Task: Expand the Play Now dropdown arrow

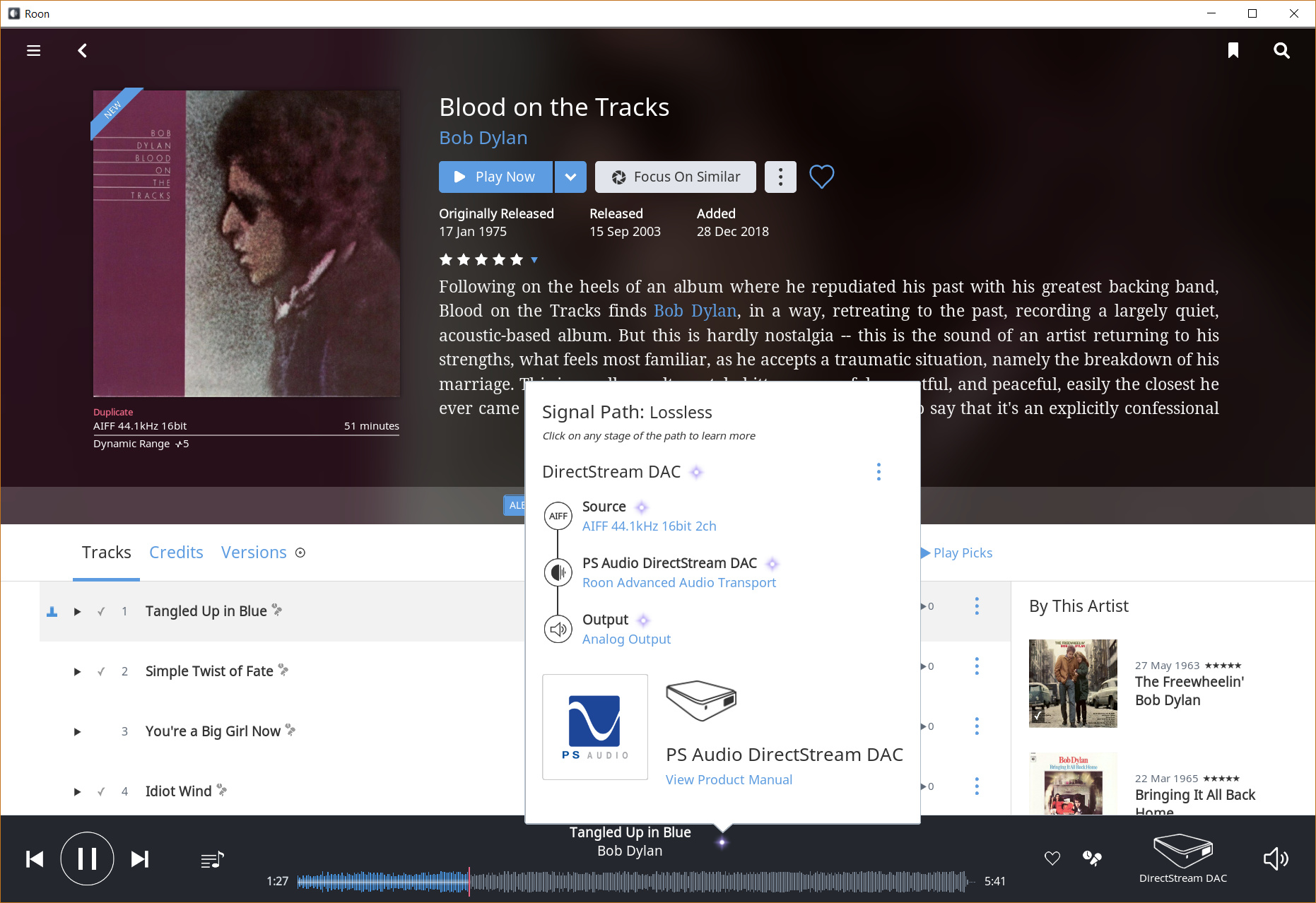Action: coord(570,177)
